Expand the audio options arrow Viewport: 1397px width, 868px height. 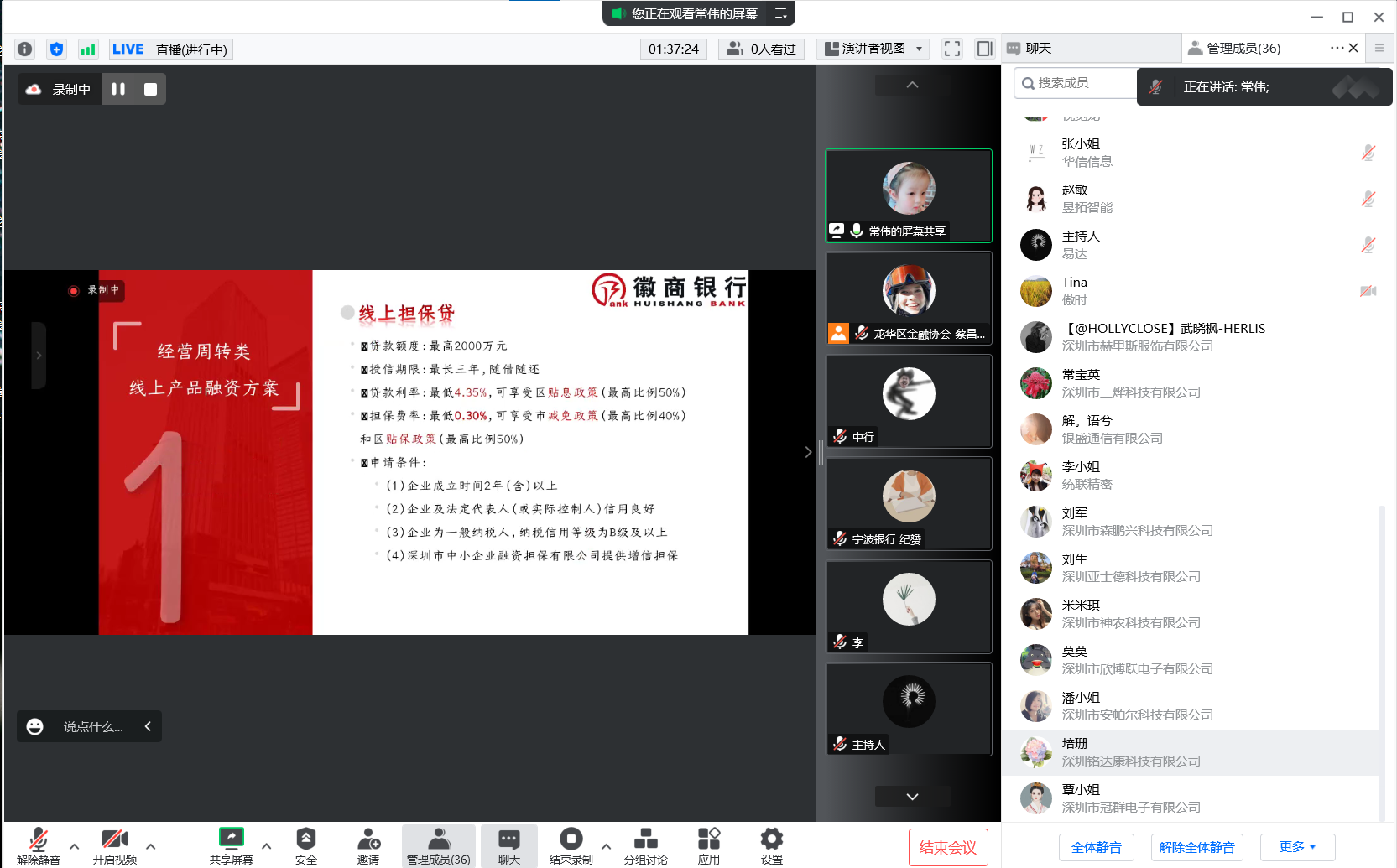(74, 846)
